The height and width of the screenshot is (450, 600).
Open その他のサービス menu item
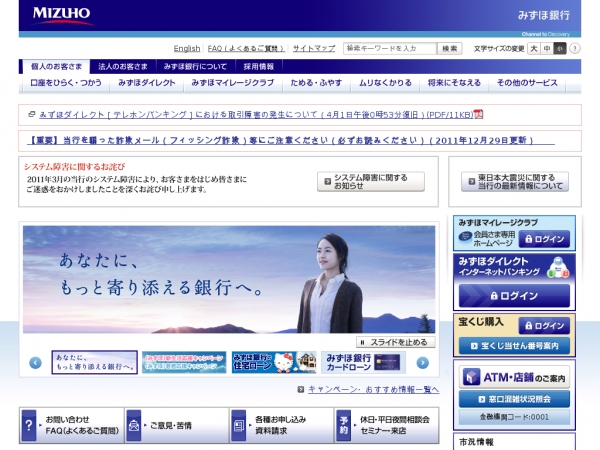tap(527, 83)
